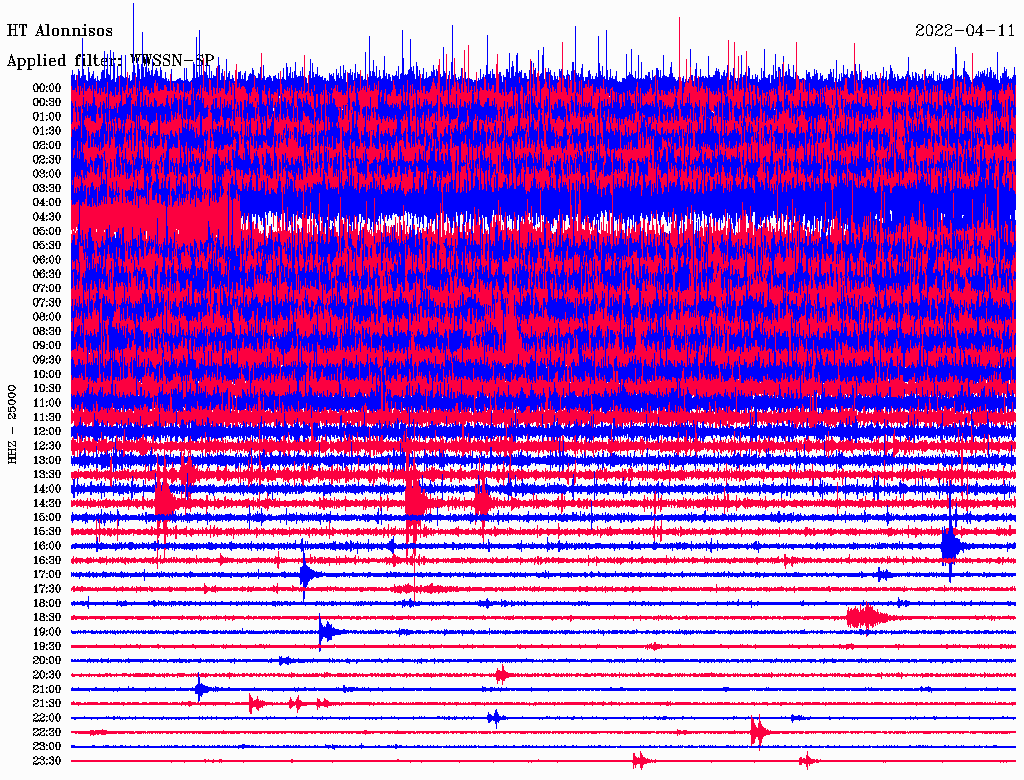Select the 06:30 time label
Viewport: 1024px width, 780px height.
47,274
